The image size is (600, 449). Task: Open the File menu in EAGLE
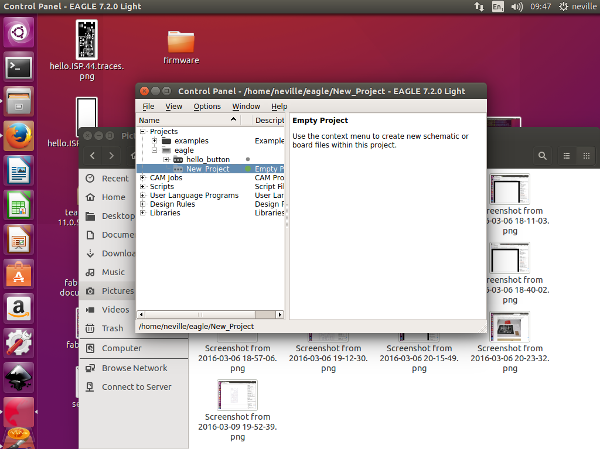click(x=148, y=106)
